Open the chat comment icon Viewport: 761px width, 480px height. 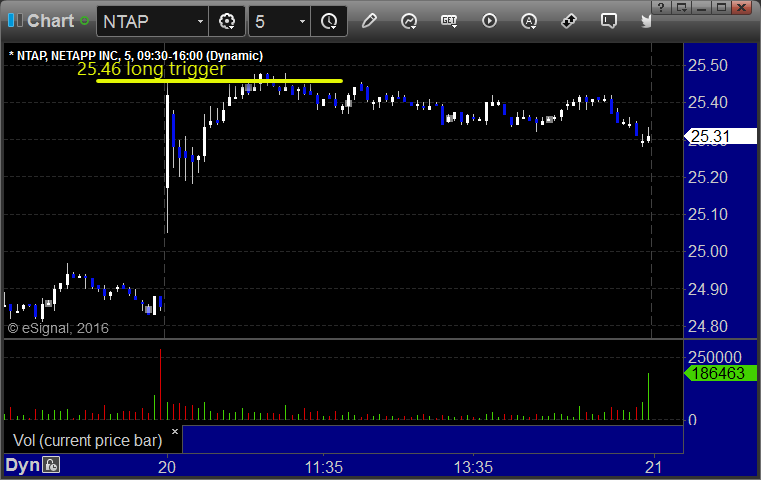[x=609, y=21]
